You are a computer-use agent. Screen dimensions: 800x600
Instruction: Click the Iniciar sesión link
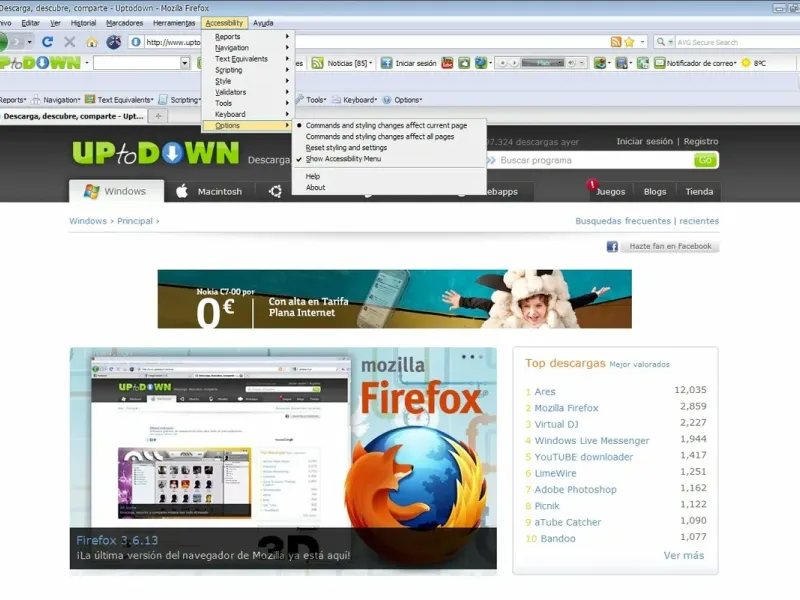[644, 141]
